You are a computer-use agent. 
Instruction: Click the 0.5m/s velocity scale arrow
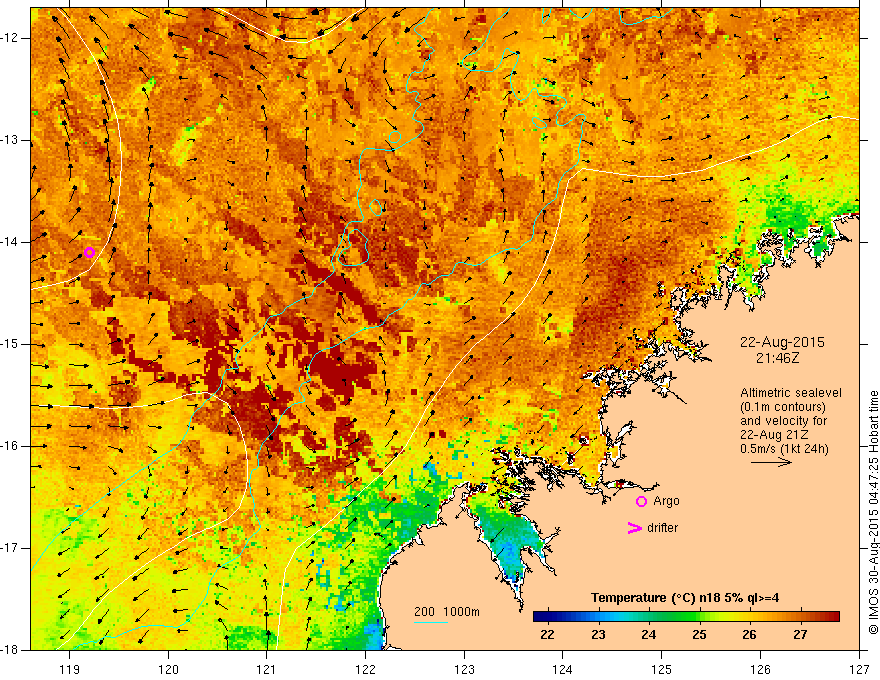click(772, 462)
